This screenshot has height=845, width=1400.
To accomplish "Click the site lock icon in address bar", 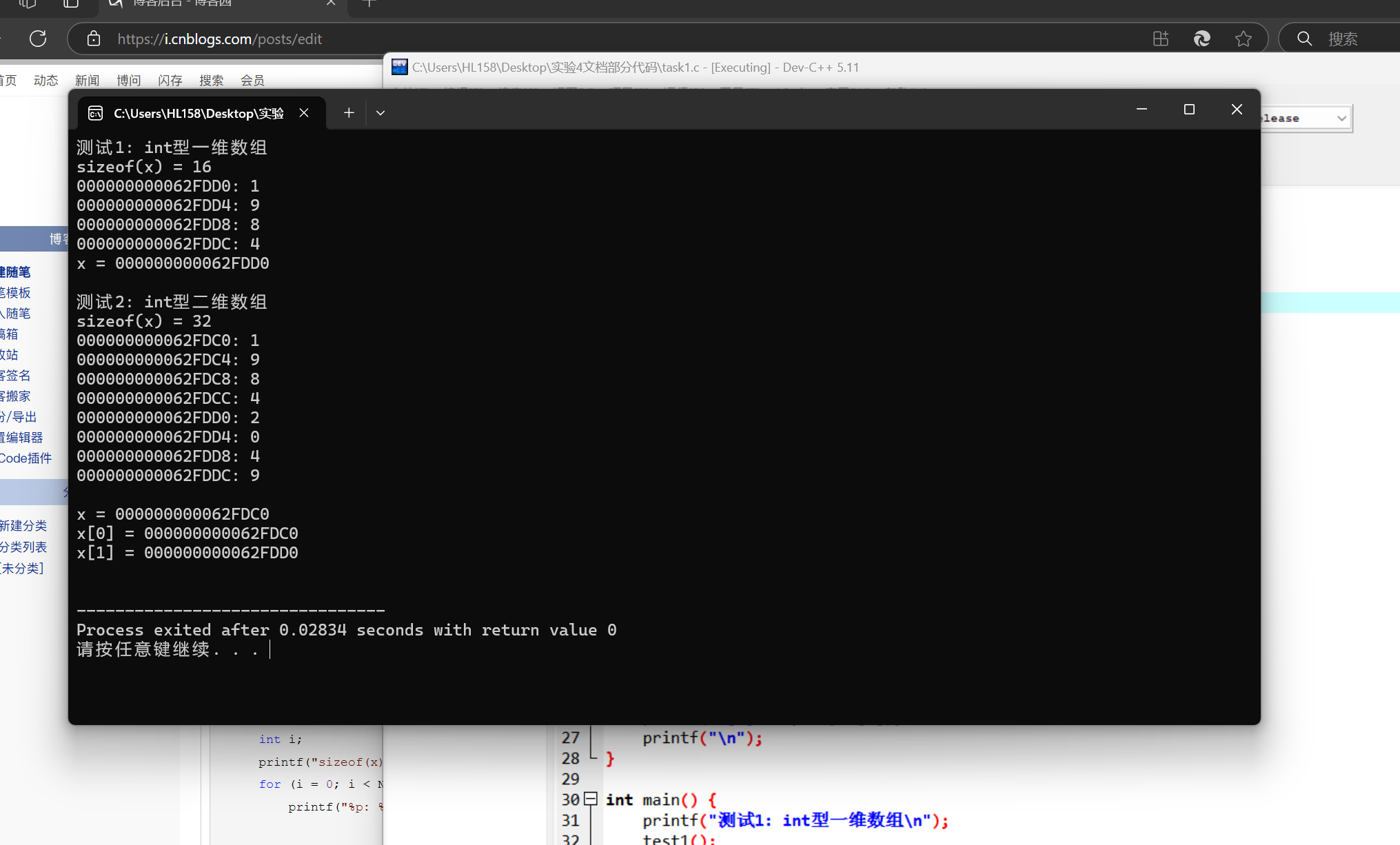I will tap(94, 39).
